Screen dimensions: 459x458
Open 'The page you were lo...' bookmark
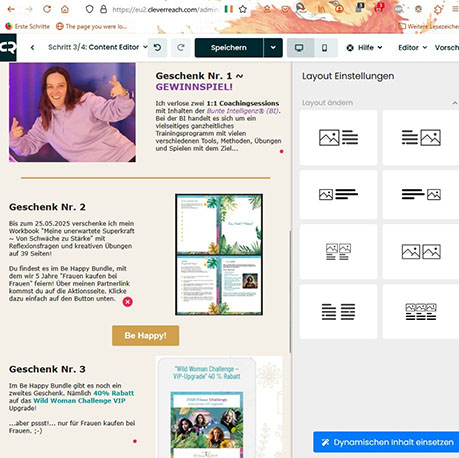click(91, 26)
